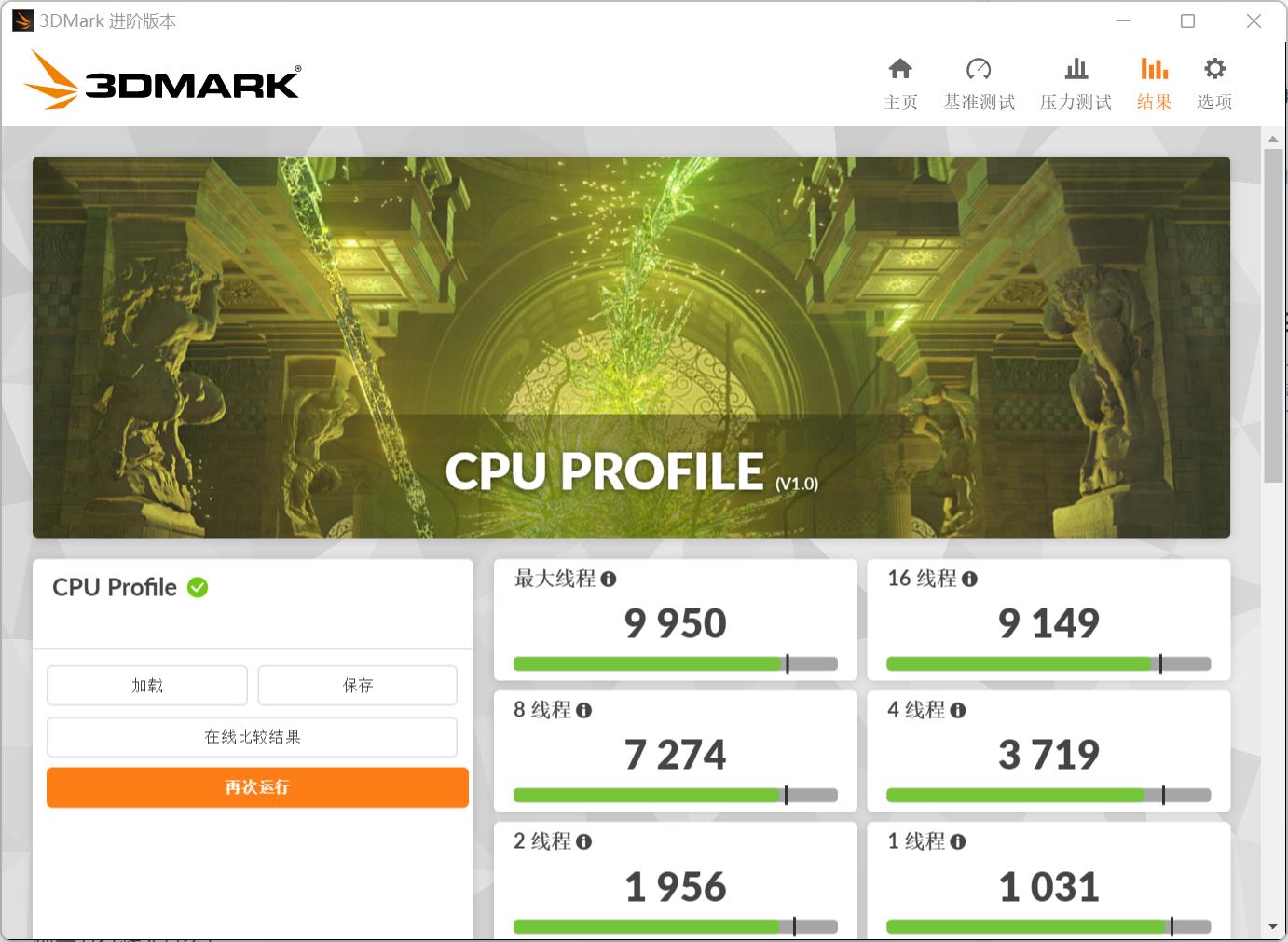Open the info icon beside 最大线程 score

[x=610, y=579]
